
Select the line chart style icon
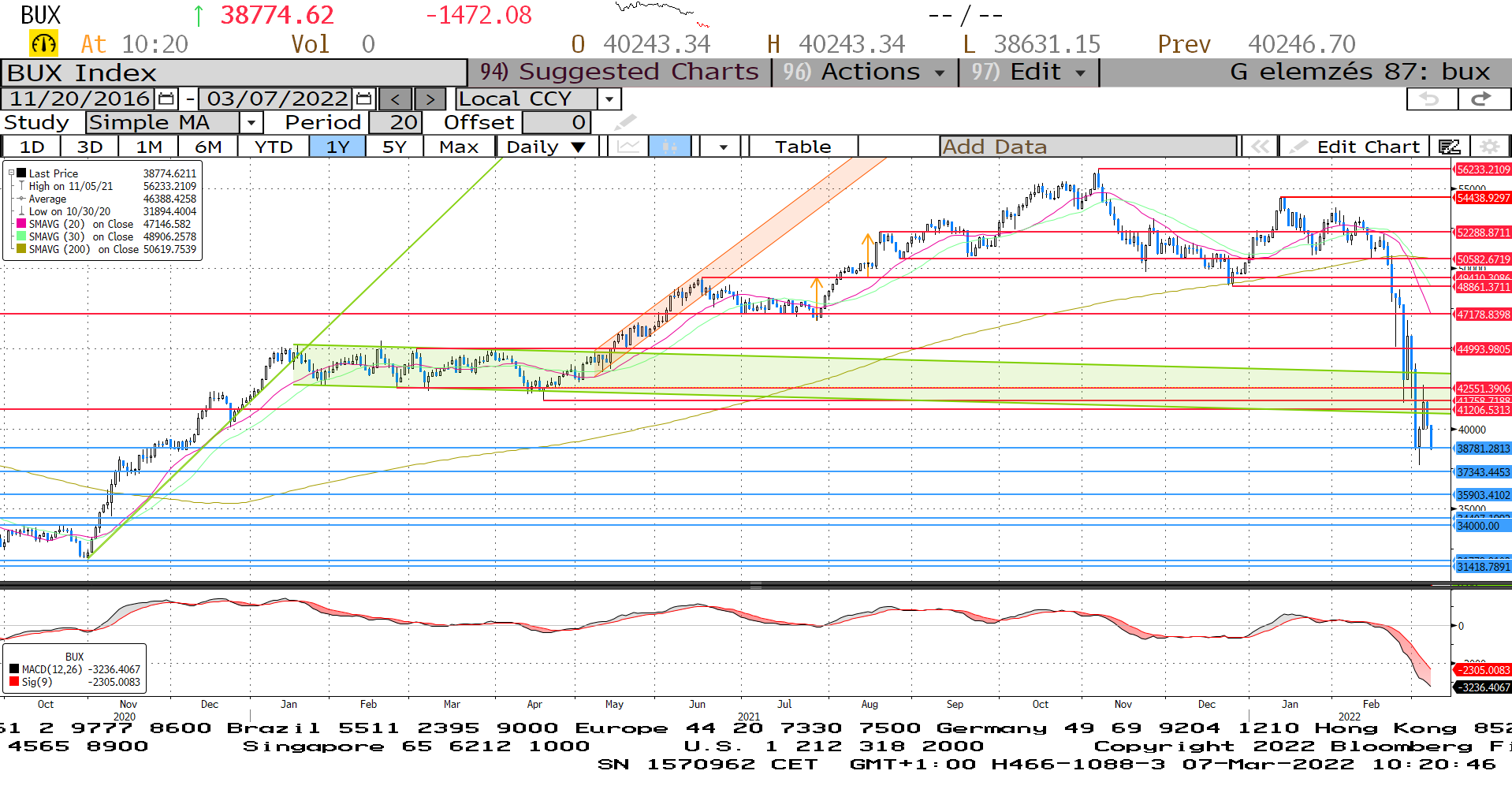point(628,147)
